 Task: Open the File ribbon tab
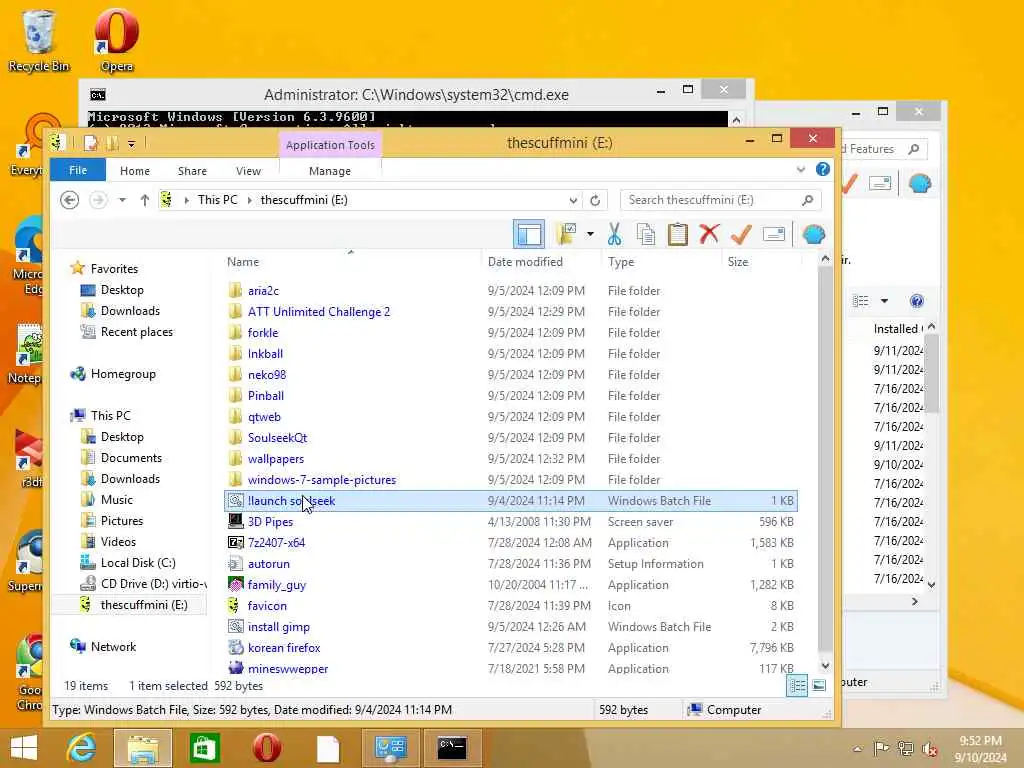(x=78, y=170)
